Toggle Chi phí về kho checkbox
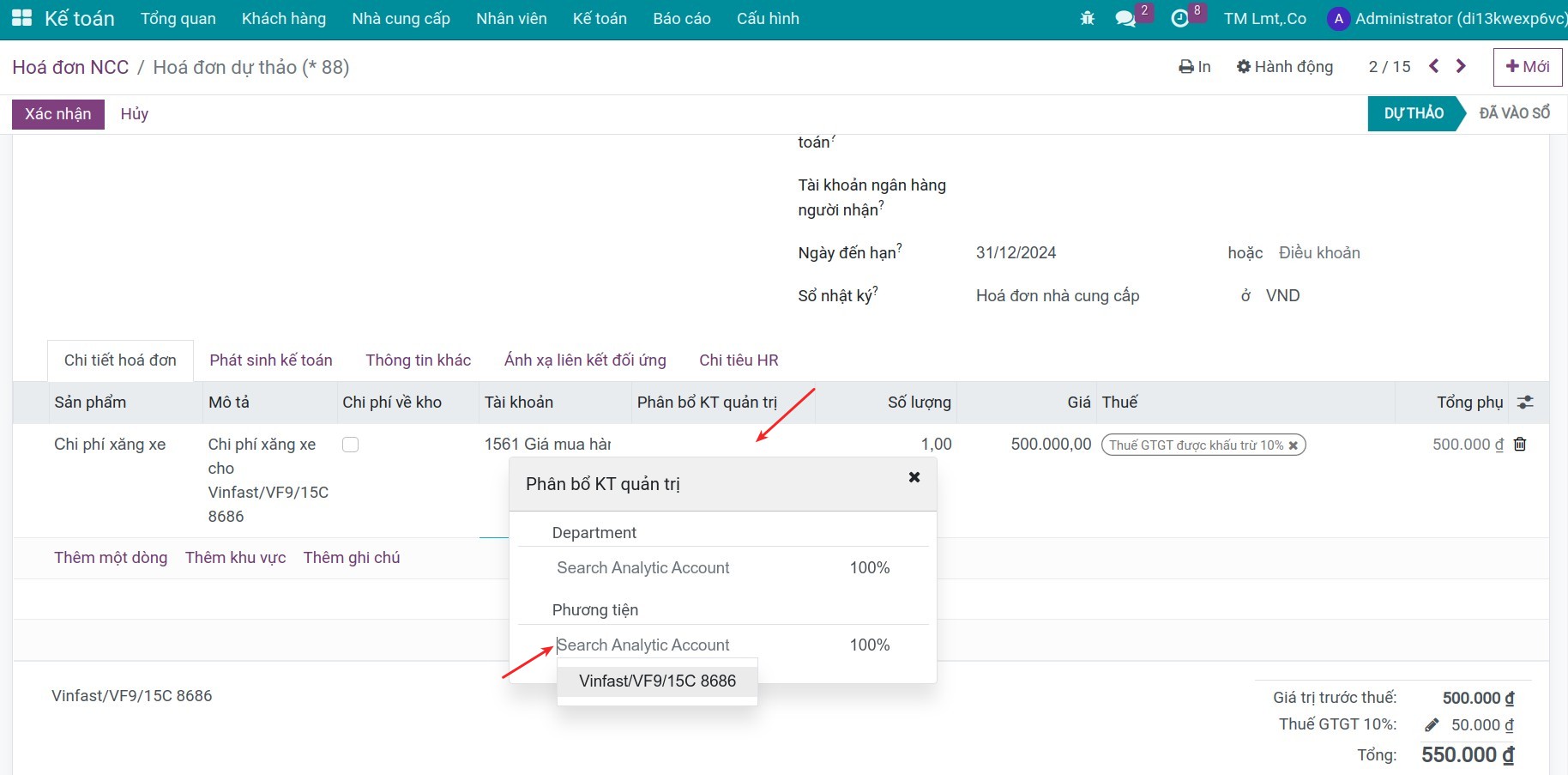1568x775 pixels. [350, 445]
